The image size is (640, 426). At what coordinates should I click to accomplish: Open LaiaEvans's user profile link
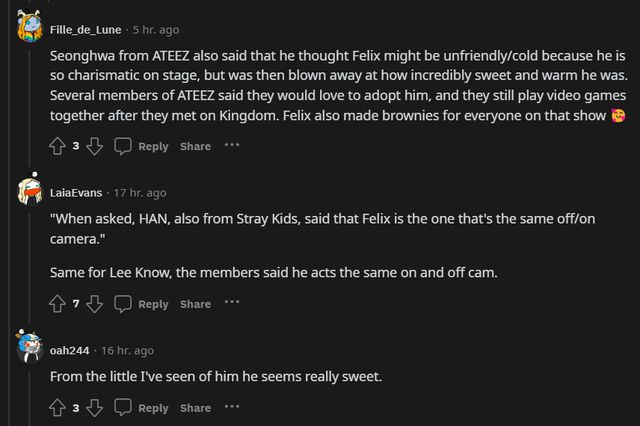coord(76,193)
